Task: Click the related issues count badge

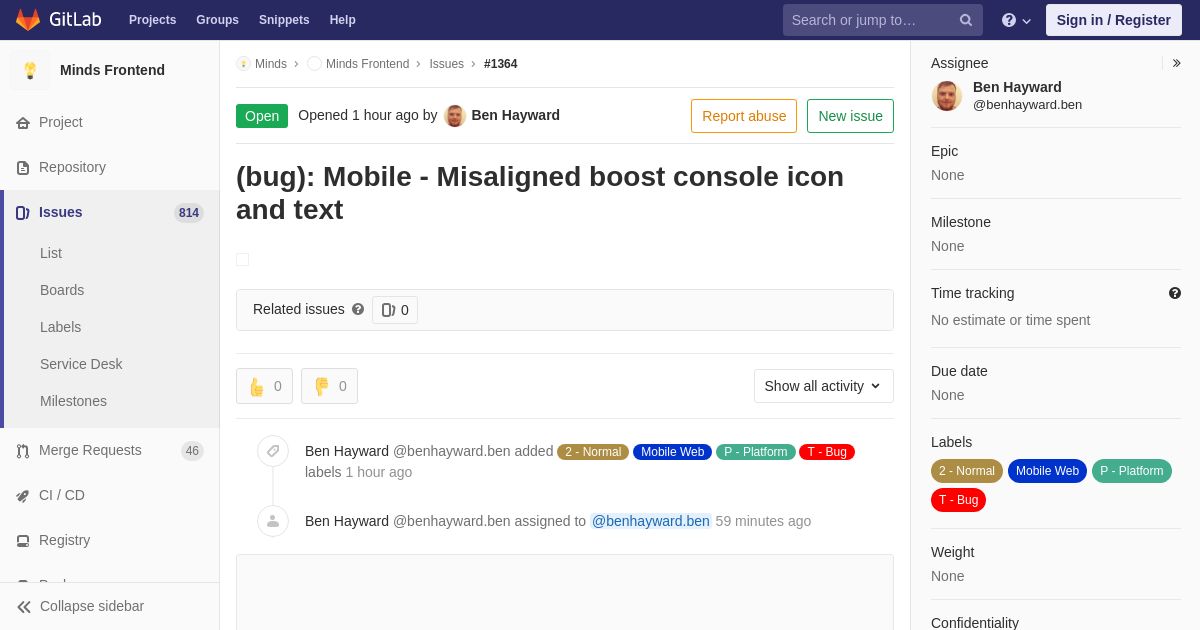Action: [x=395, y=310]
